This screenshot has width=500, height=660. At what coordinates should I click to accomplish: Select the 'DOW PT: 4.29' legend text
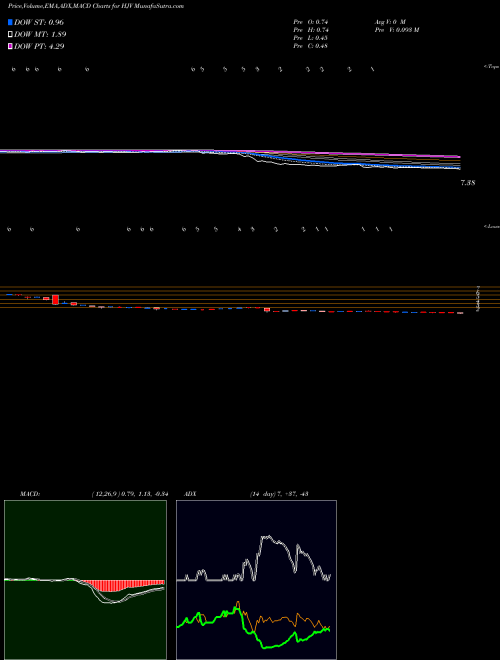pyautogui.click(x=39, y=46)
